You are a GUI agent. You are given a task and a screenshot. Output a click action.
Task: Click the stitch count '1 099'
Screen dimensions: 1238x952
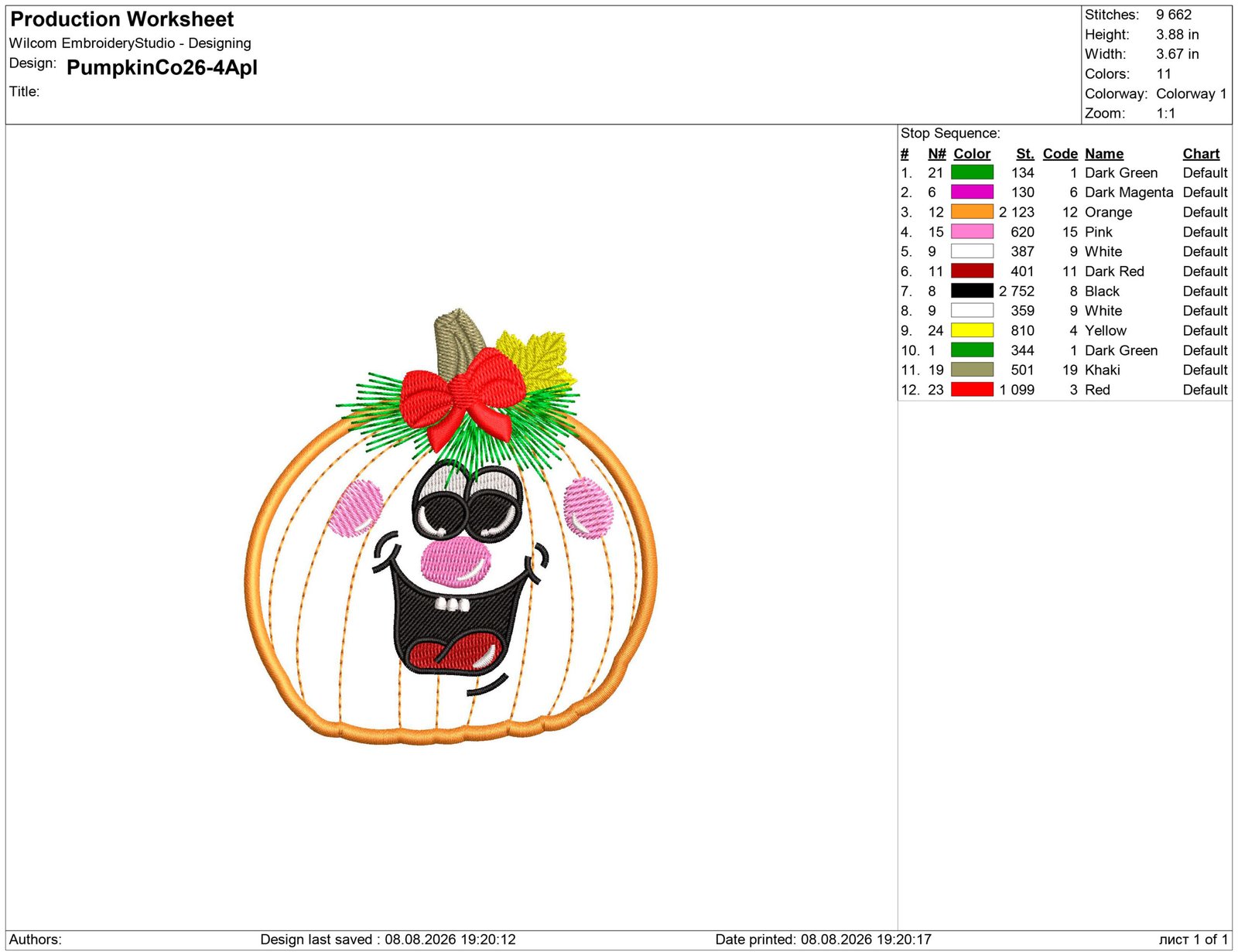pos(1017,390)
